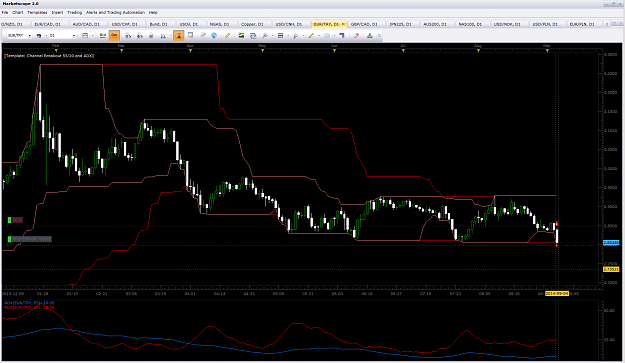
Task: Expand the scaling mode dropdown arrow
Action: tap(170, 36)
